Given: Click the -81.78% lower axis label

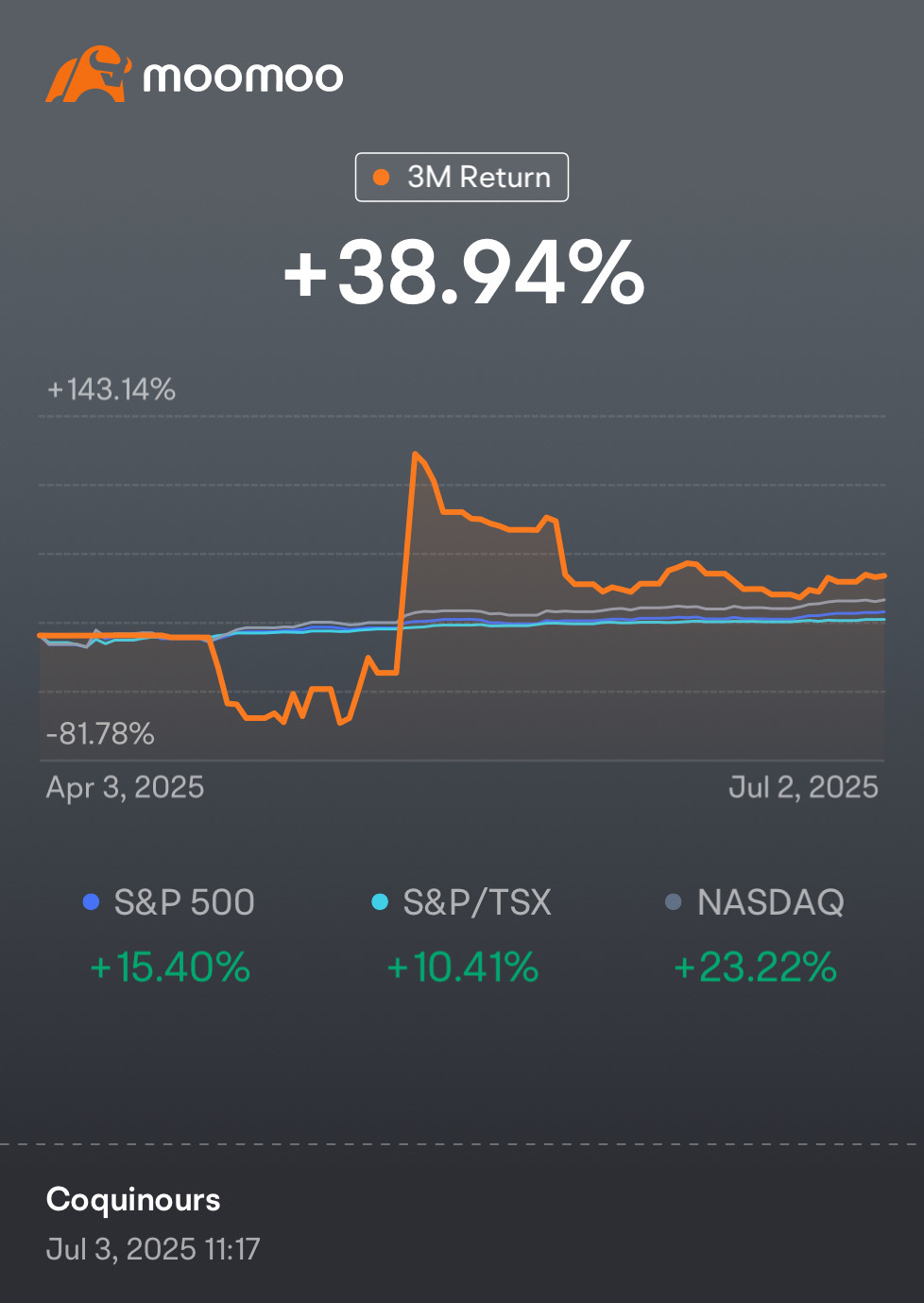Looking at the screenshot, I should click(100, 733).
